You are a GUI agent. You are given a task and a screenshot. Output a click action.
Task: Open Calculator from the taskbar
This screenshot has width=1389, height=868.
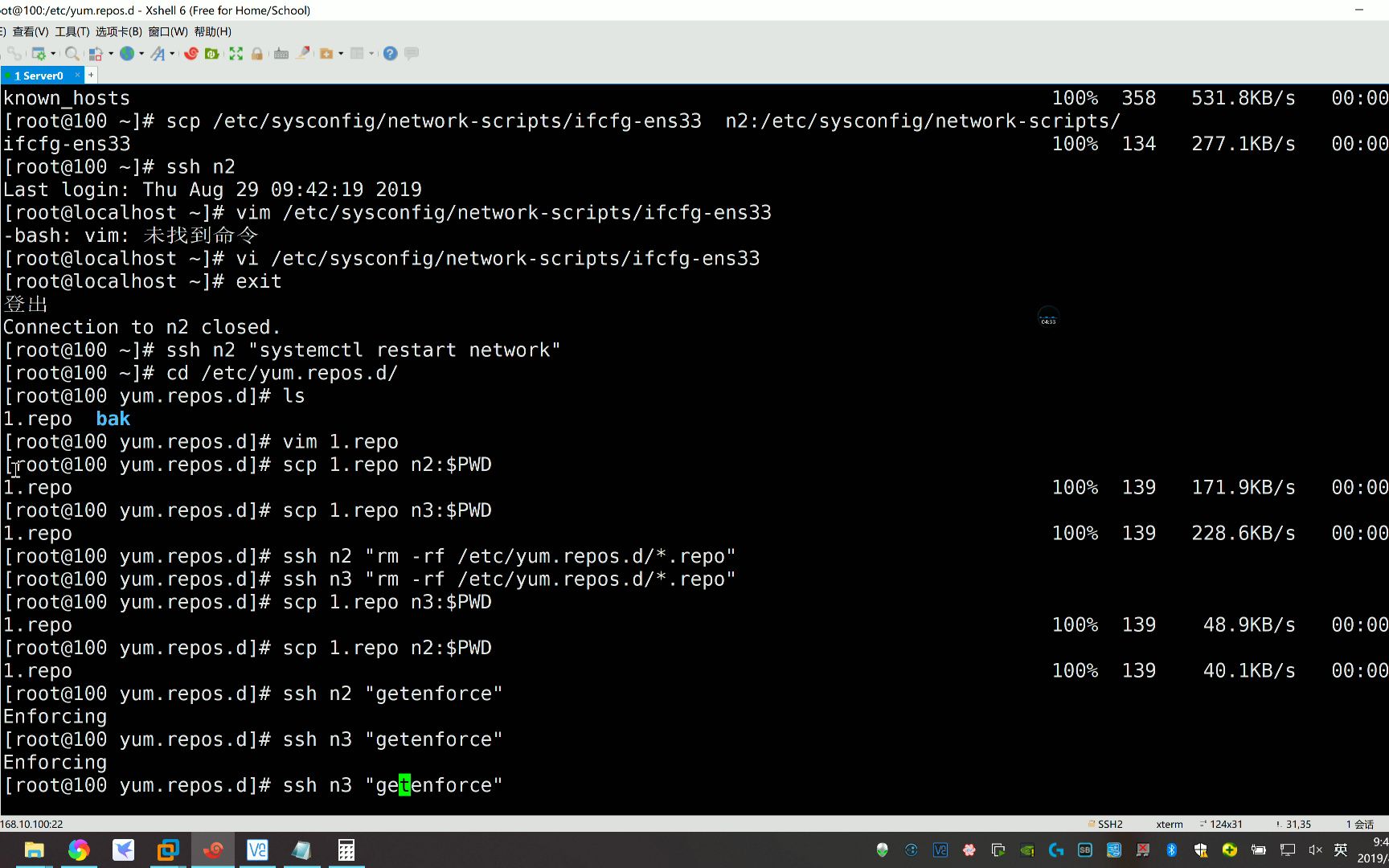[x=346, y=850]
